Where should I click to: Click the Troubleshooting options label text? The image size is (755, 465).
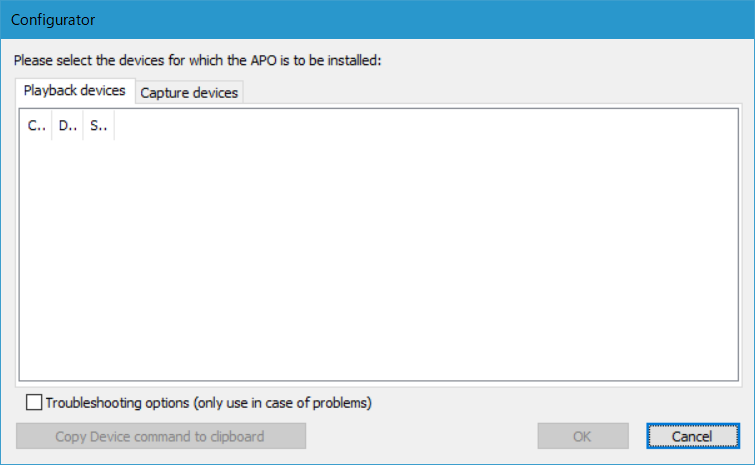(208, 403)
